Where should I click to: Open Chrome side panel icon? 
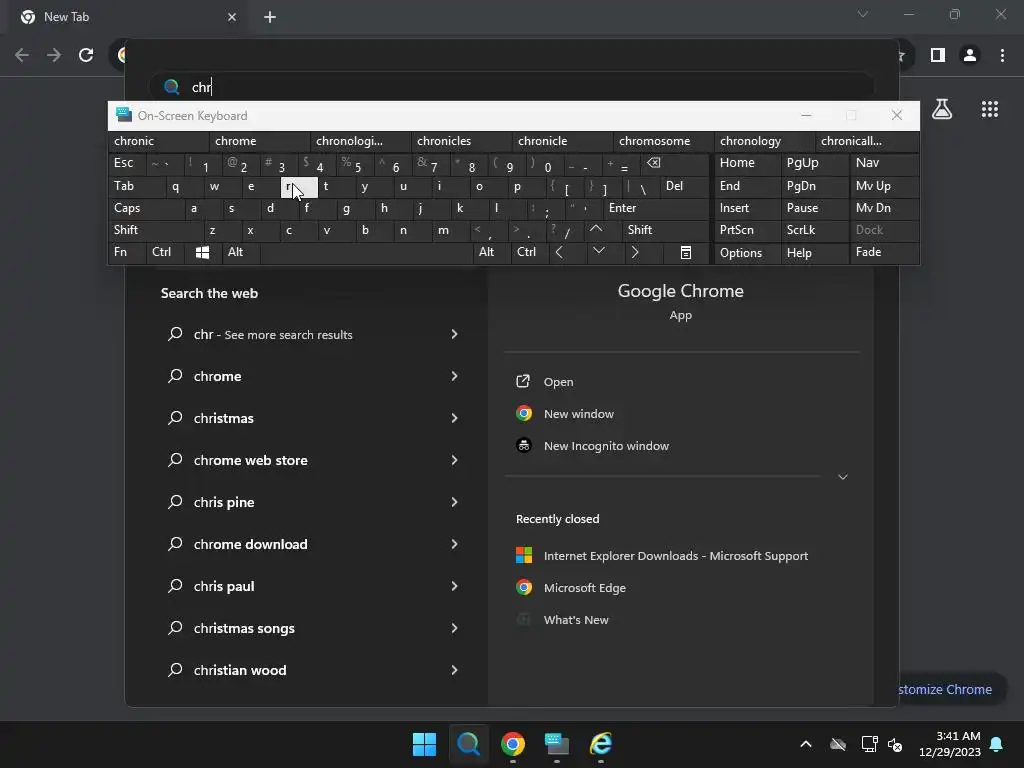(938, 55)
